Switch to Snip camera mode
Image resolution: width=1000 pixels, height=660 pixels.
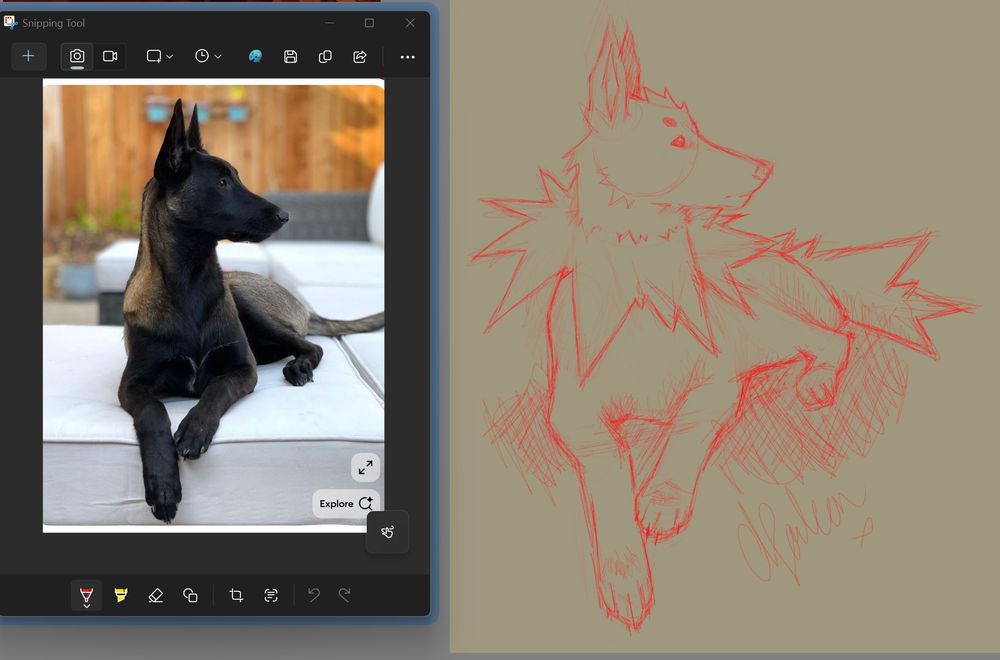click(77, 56)
